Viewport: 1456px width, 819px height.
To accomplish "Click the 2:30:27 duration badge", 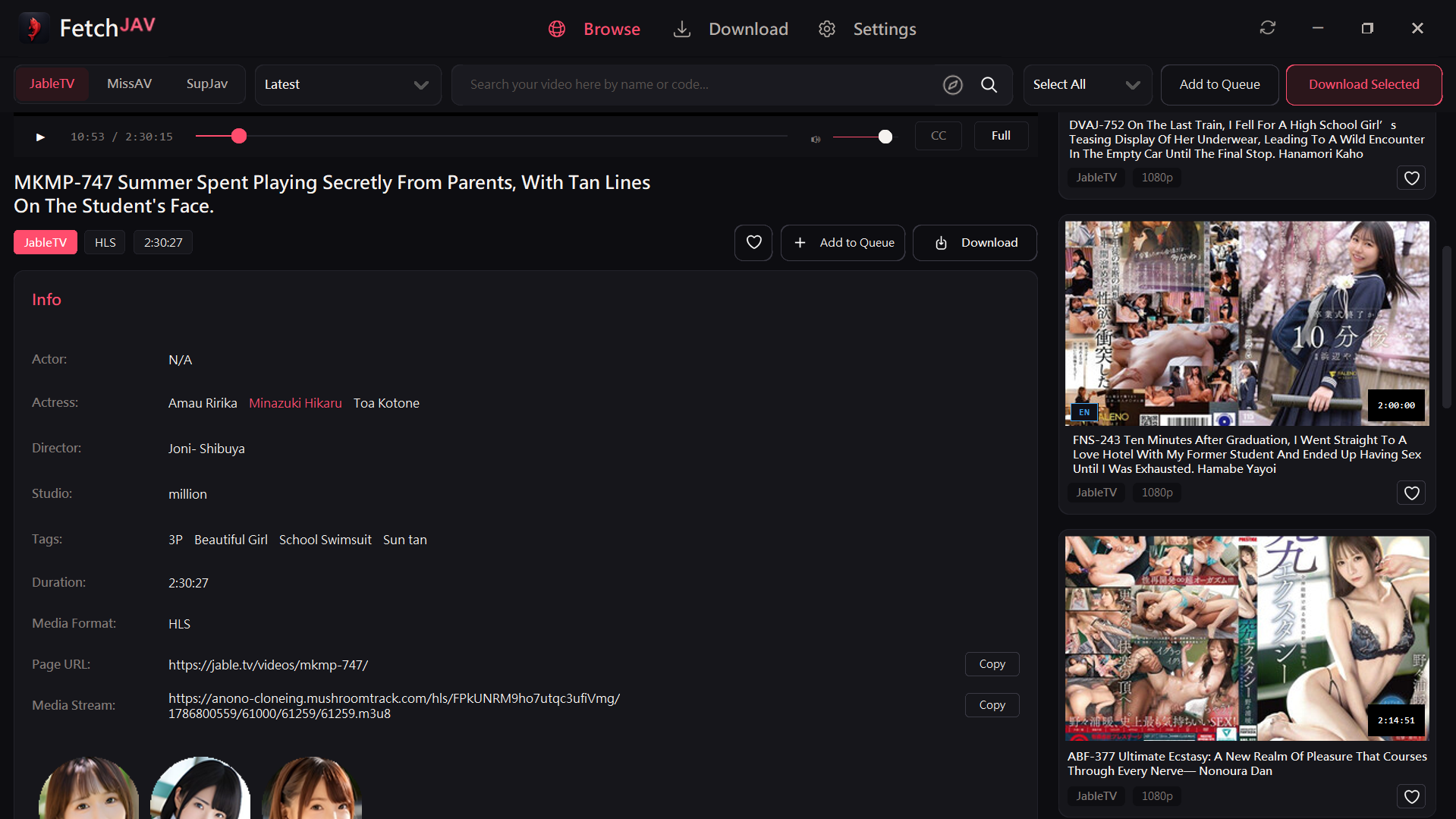I will point(163,243).
